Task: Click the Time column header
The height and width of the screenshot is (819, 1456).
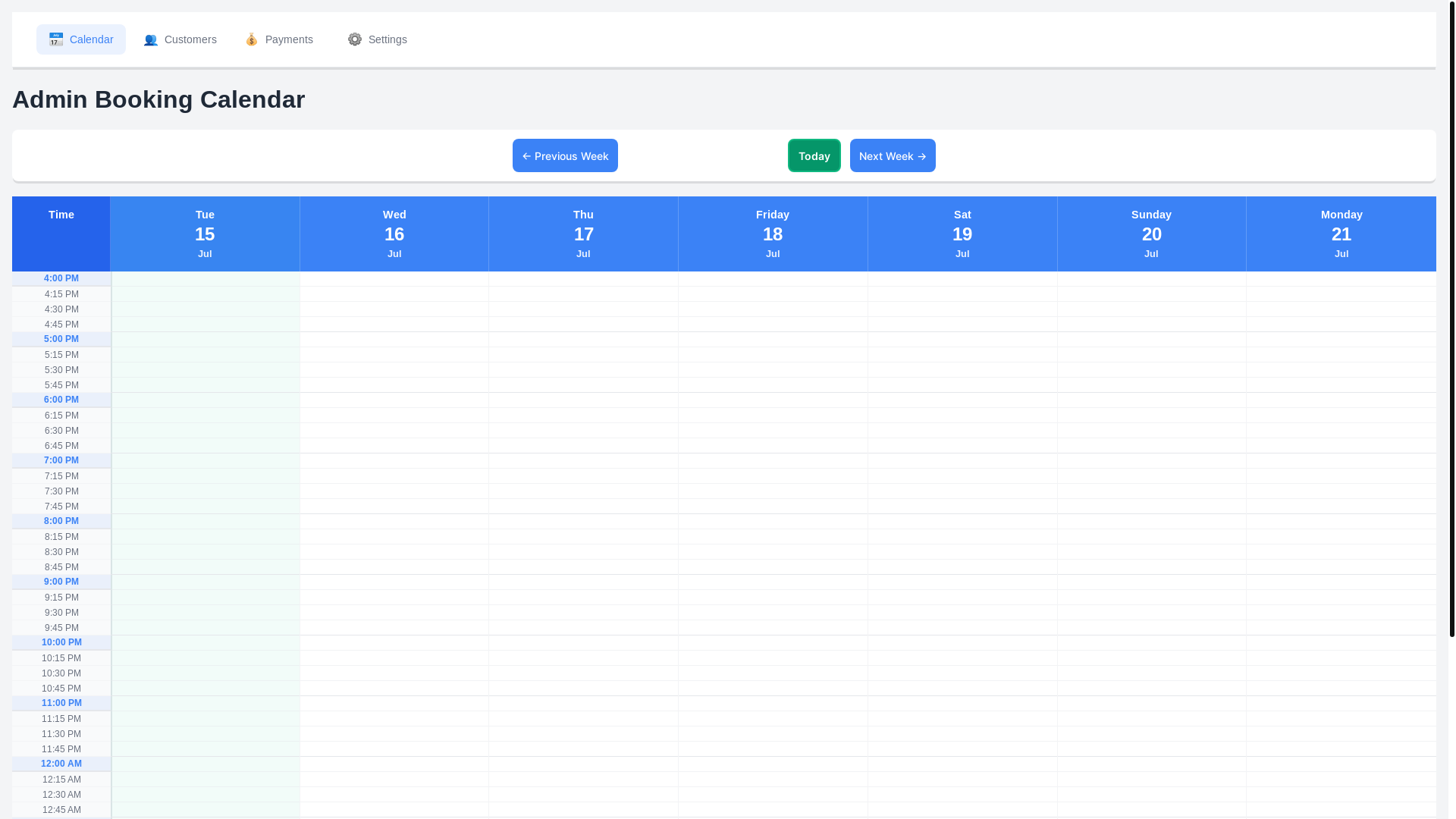Action: 61,234
